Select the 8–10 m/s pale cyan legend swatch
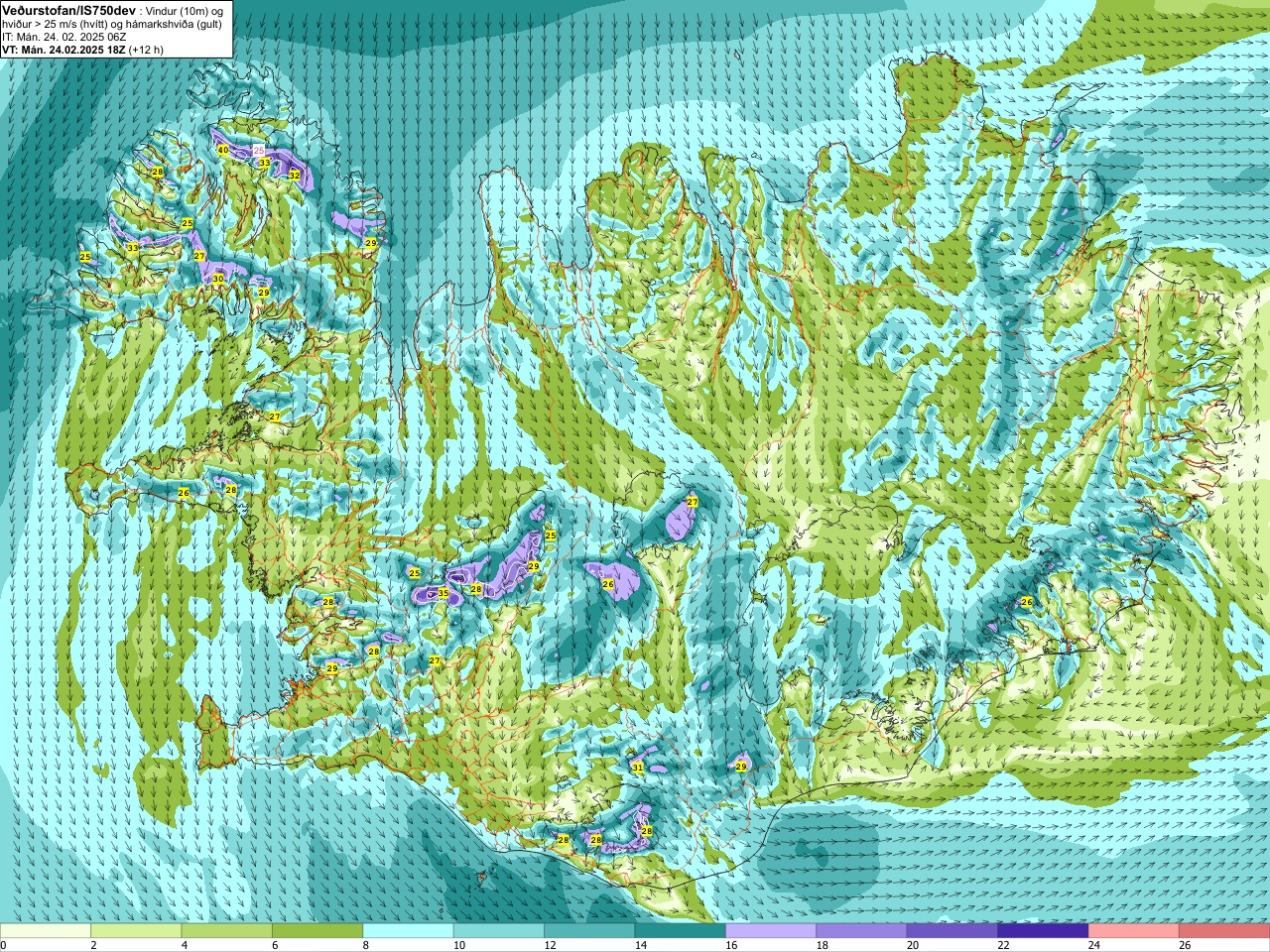 point(408,931)
